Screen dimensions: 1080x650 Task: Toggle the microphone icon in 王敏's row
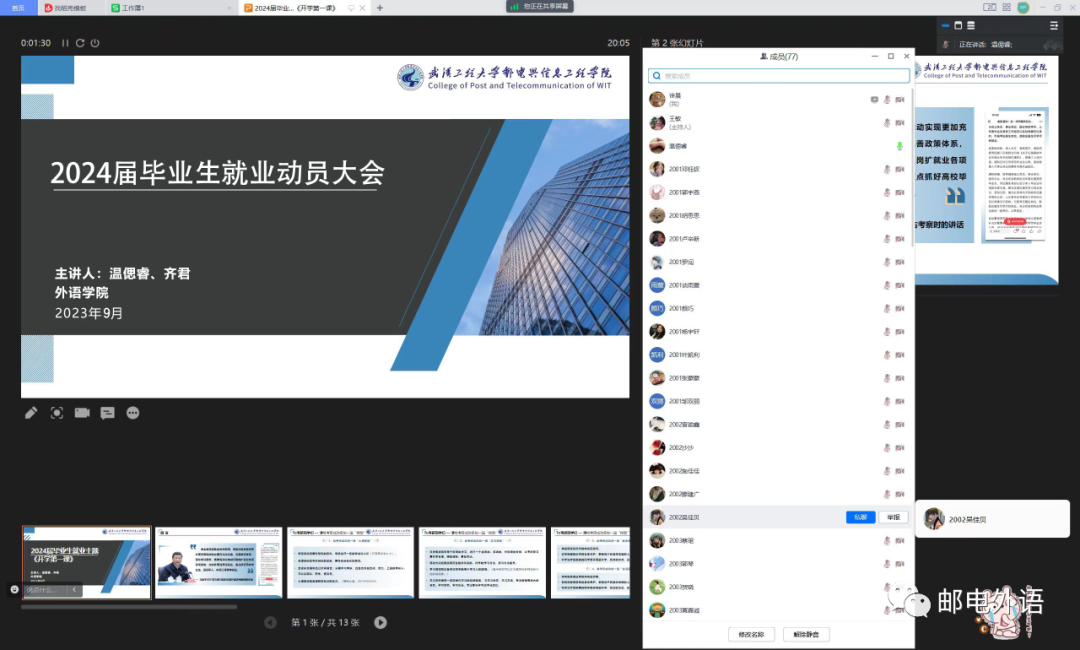(x=887, y=123)
